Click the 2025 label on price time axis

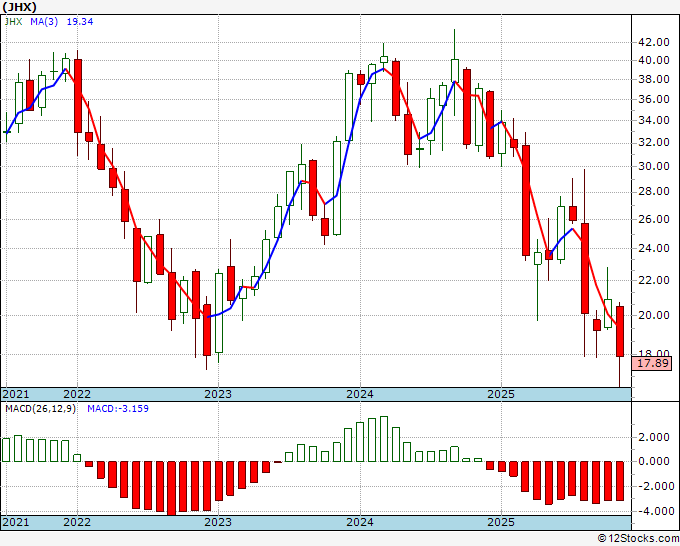pyautogui.click(x=501, y=394)
